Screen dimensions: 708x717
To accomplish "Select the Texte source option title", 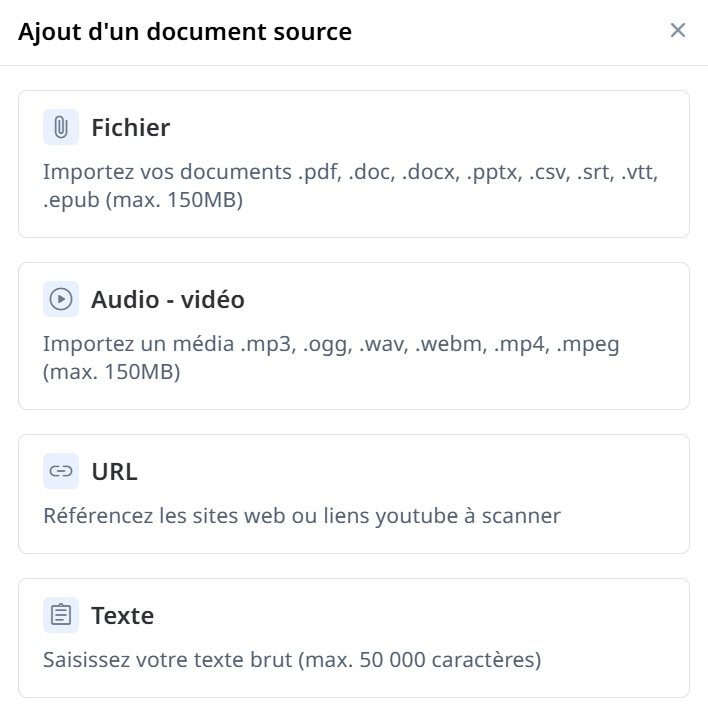I will [x=122, y=616].
